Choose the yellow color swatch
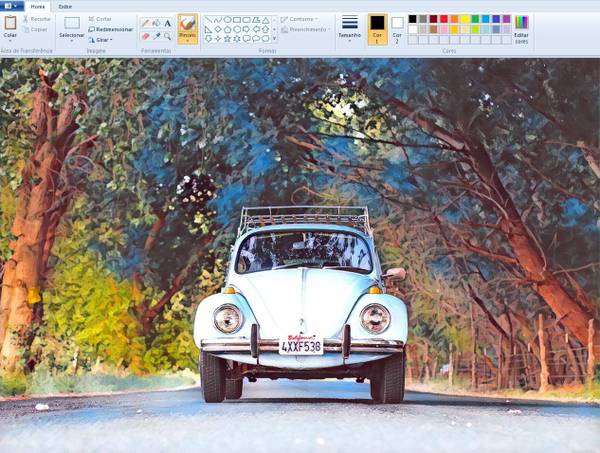Screen dimensions: 600x453 [x=465, y=19]
